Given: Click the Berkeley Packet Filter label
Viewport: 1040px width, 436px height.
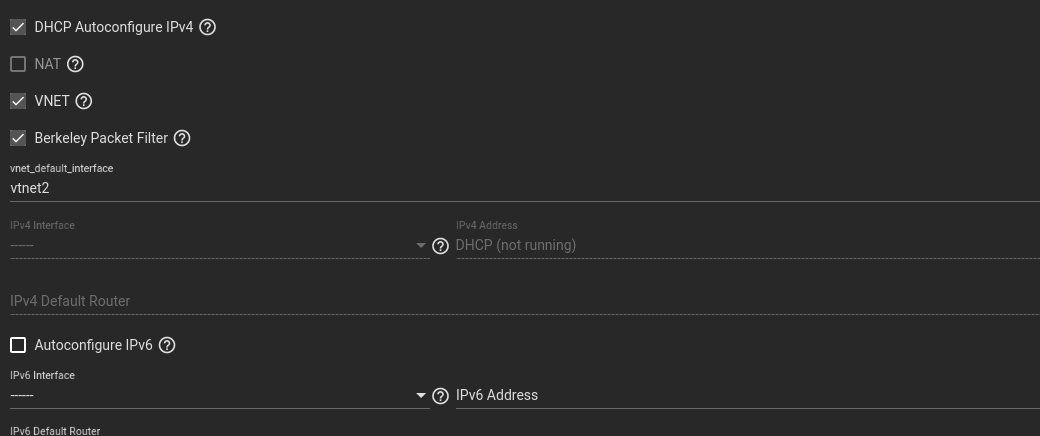Looking at the screenshot, I should tap(101, 138).
